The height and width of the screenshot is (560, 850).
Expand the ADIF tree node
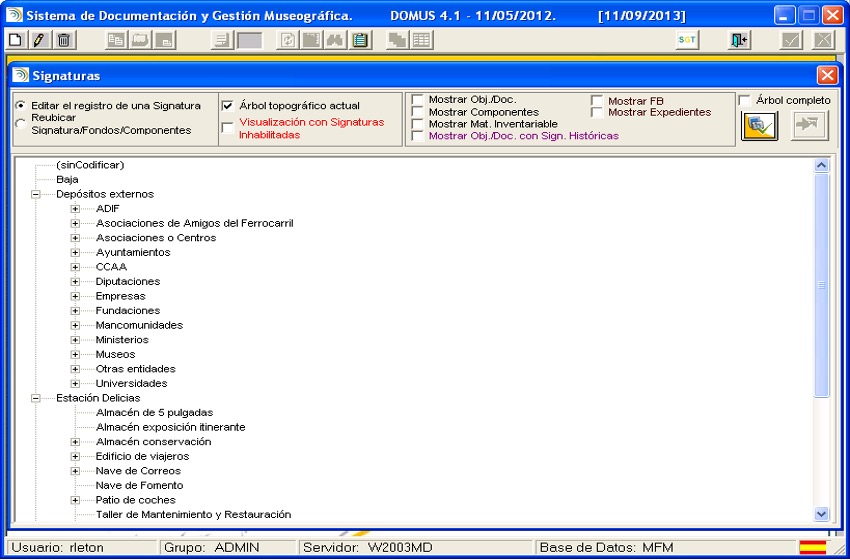click(x=75, y=208)
